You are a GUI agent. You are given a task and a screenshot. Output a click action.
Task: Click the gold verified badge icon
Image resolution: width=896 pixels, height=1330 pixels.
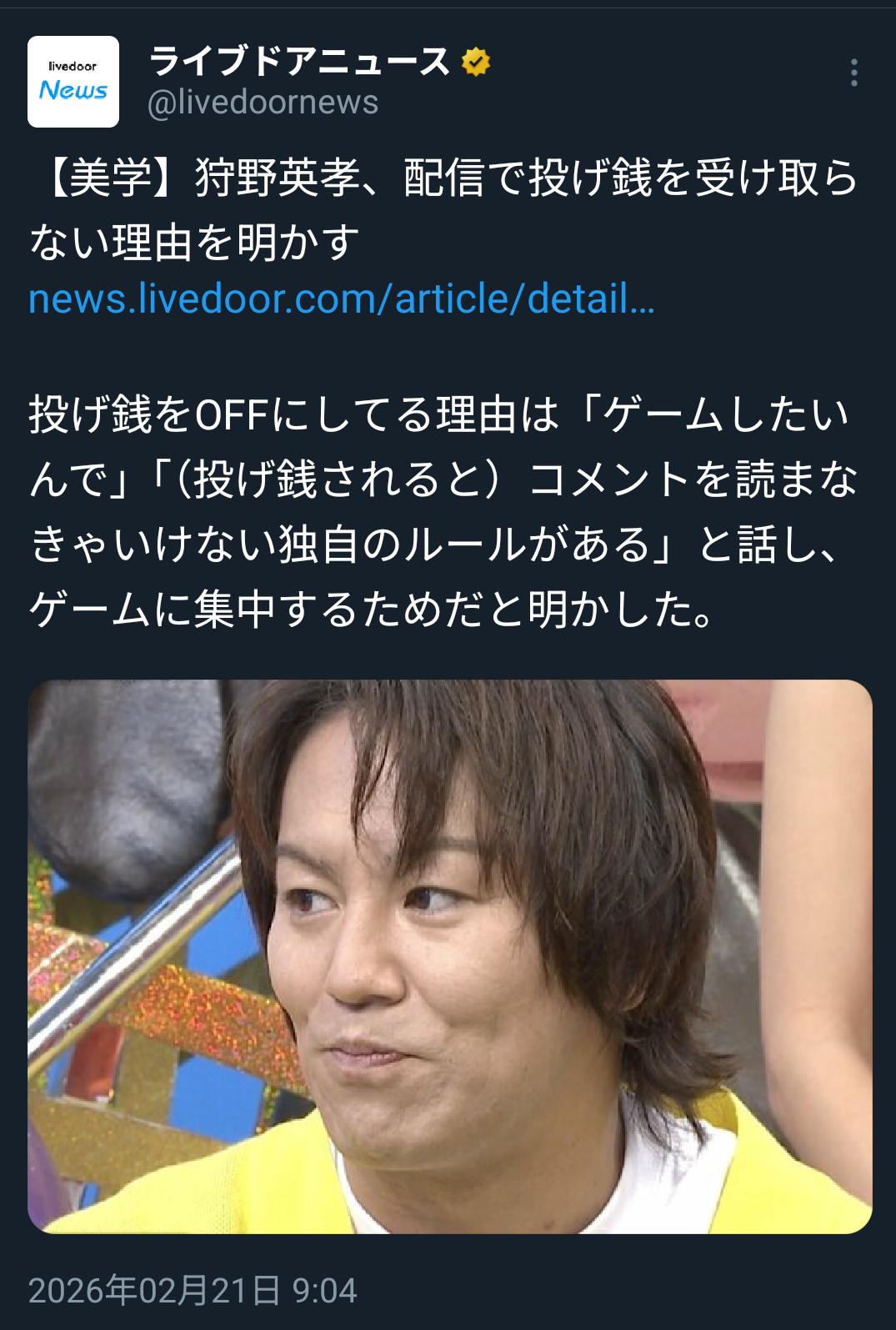(476, 62)
